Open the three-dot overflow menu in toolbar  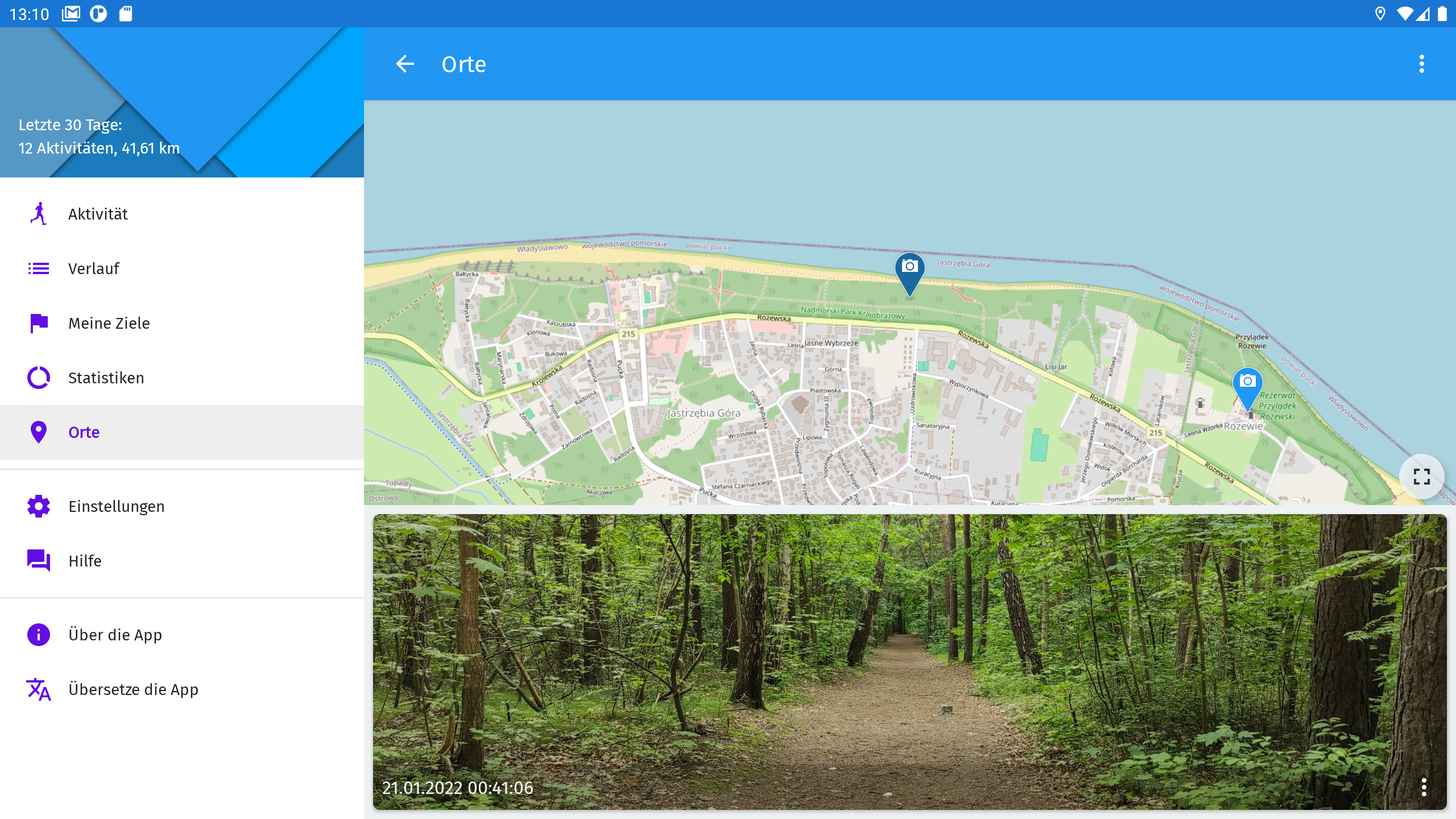(x=1421, y=64)
